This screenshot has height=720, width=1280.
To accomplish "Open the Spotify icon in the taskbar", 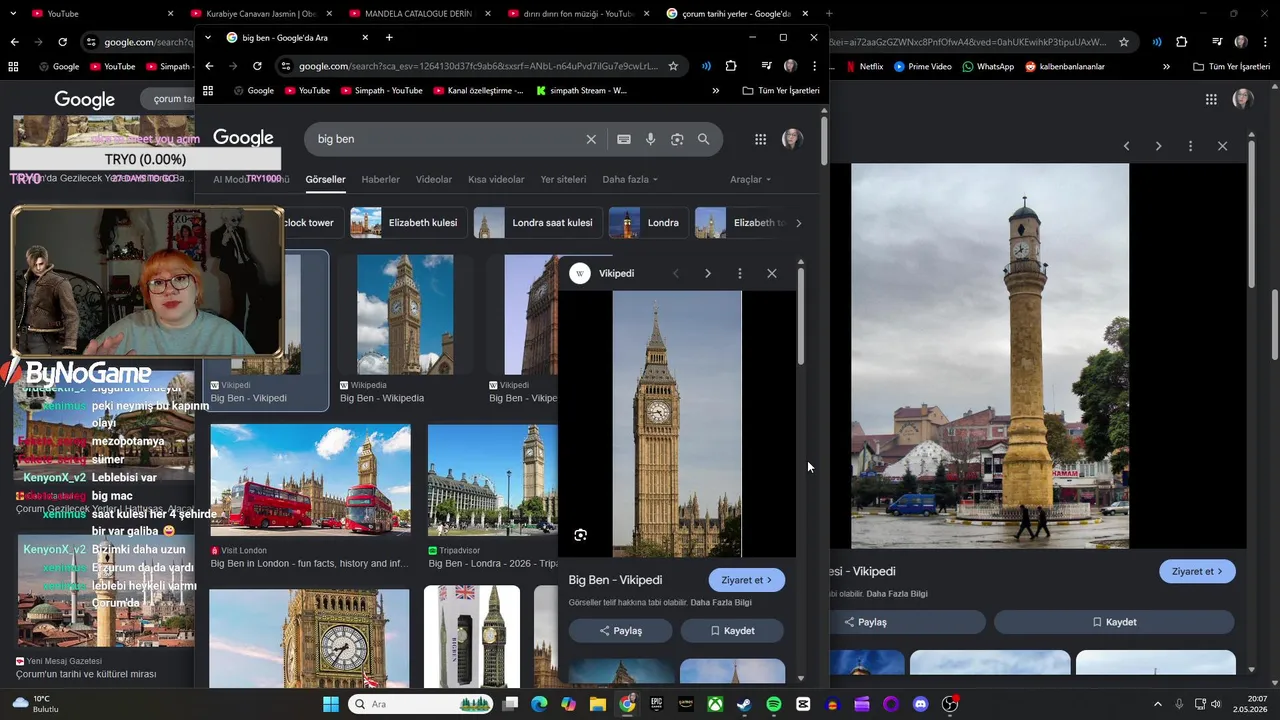I will coord(773,704).
